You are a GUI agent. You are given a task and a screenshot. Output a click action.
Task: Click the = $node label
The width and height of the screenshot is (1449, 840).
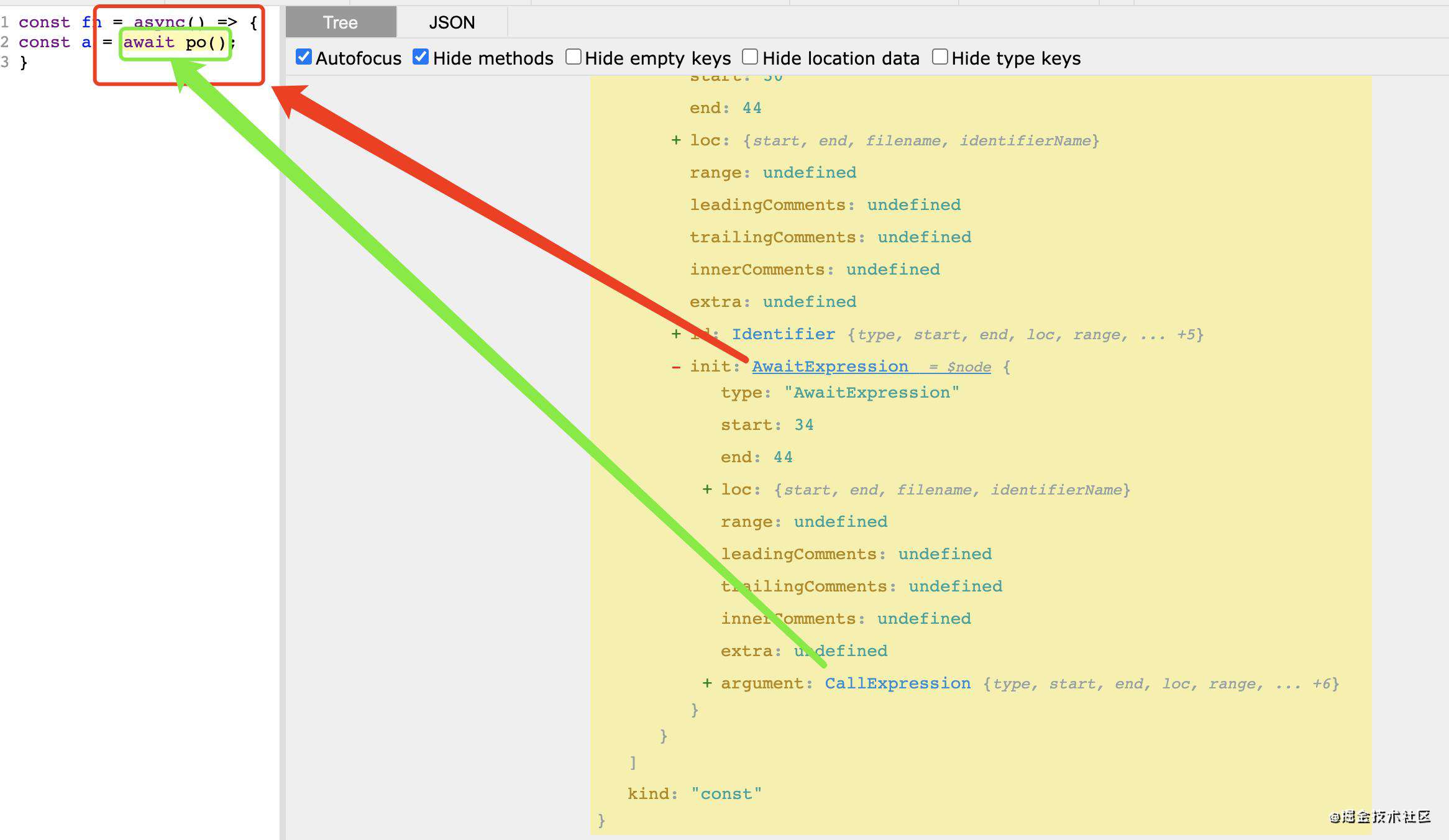(960, 367)
